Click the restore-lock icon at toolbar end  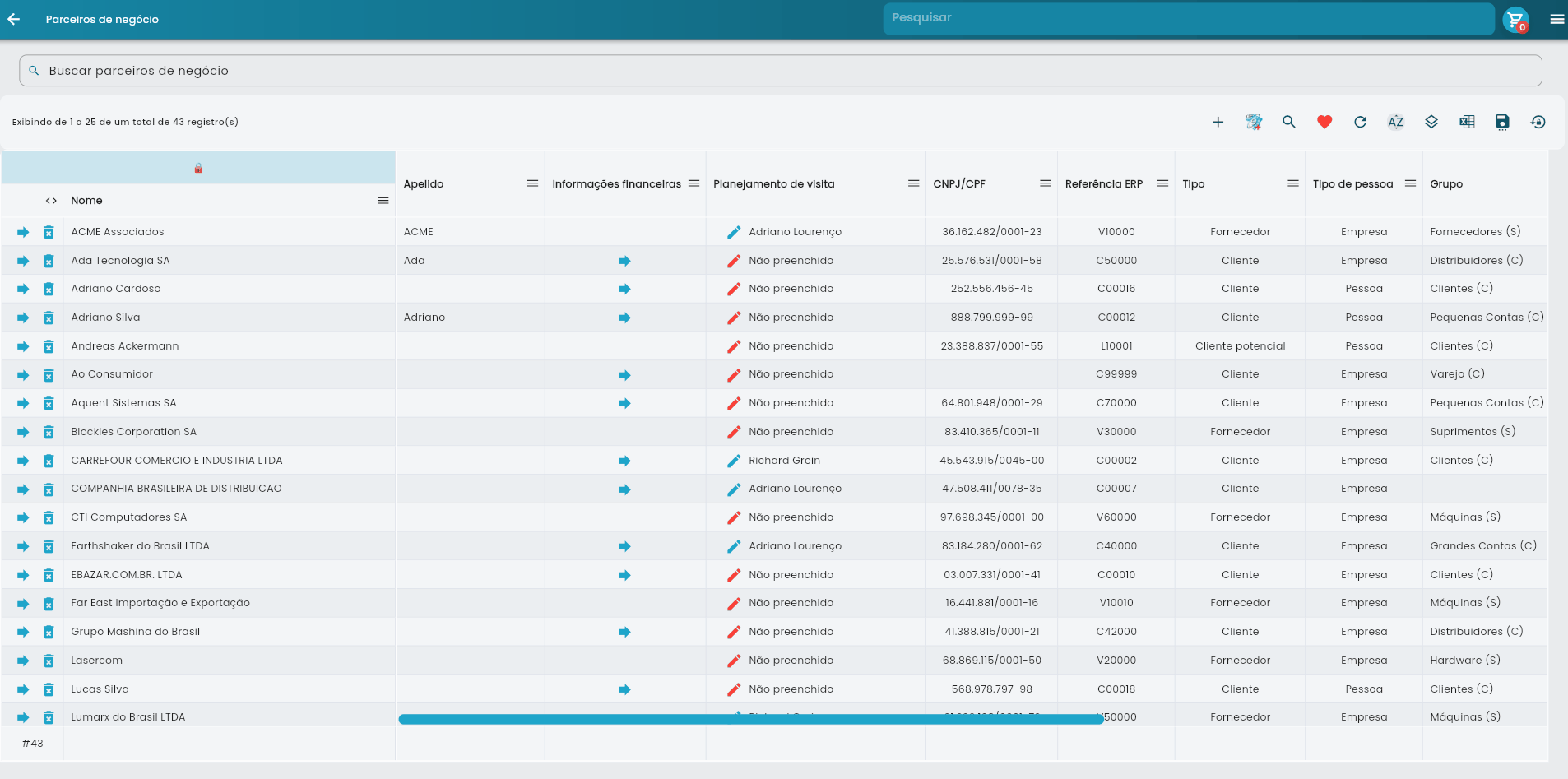tap(1538, 122)
